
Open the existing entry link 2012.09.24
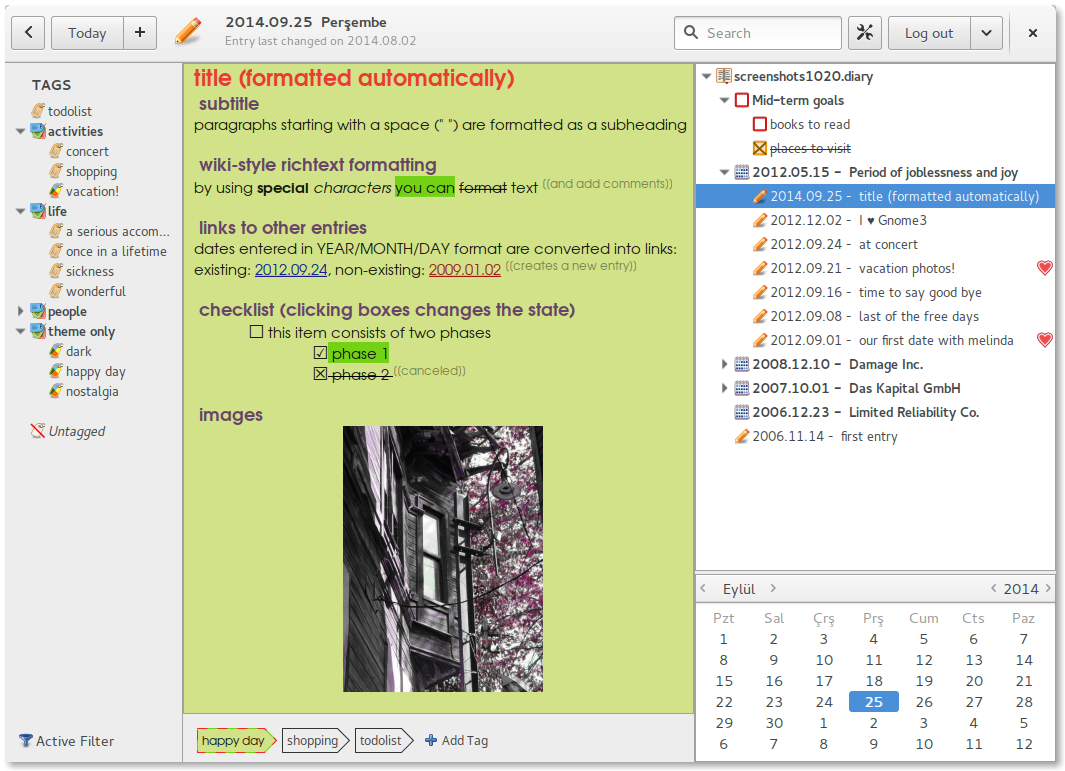[x=291, y=270]
